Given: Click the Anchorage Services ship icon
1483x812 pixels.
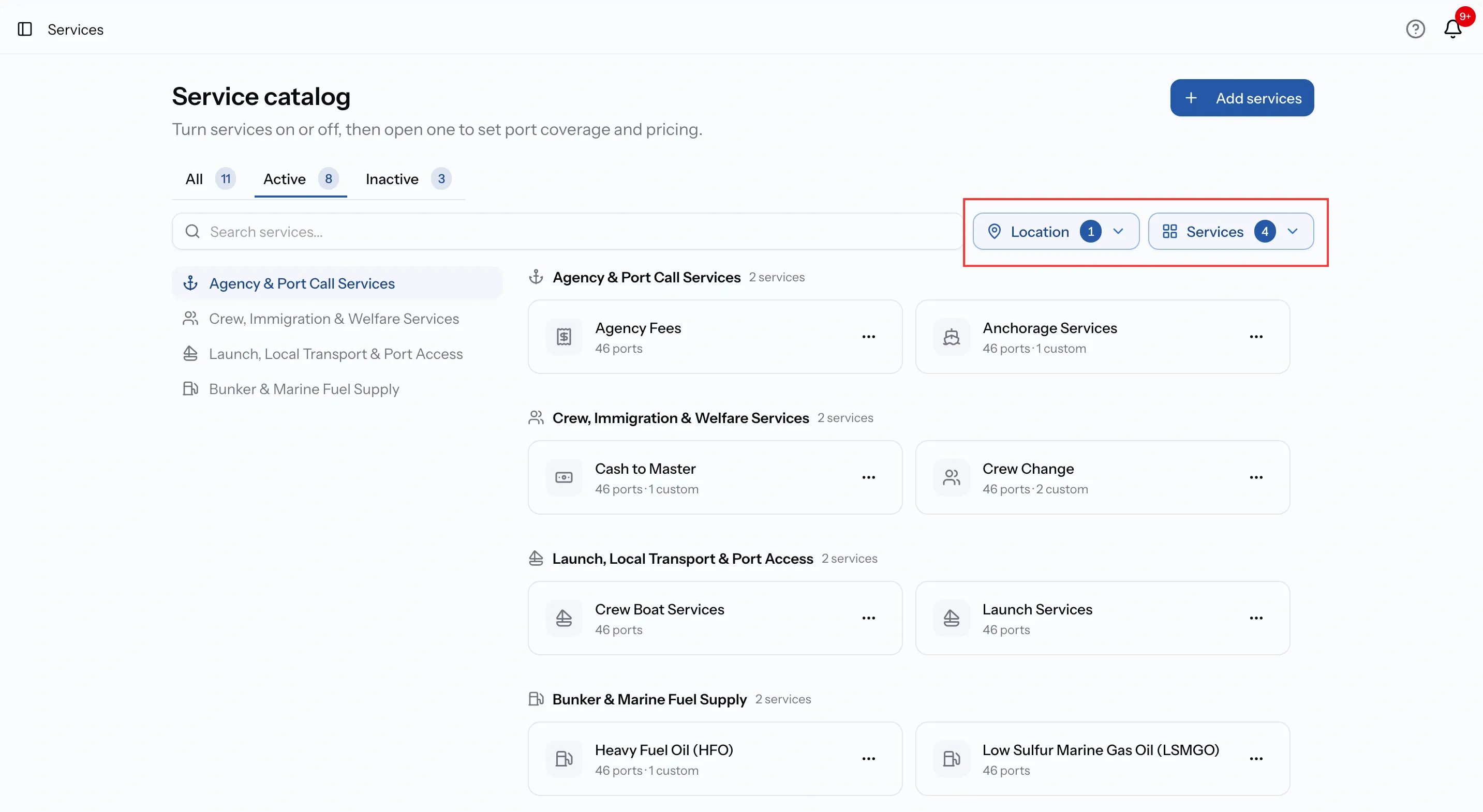Looking at the screenshot, I should tap(951, 337).
